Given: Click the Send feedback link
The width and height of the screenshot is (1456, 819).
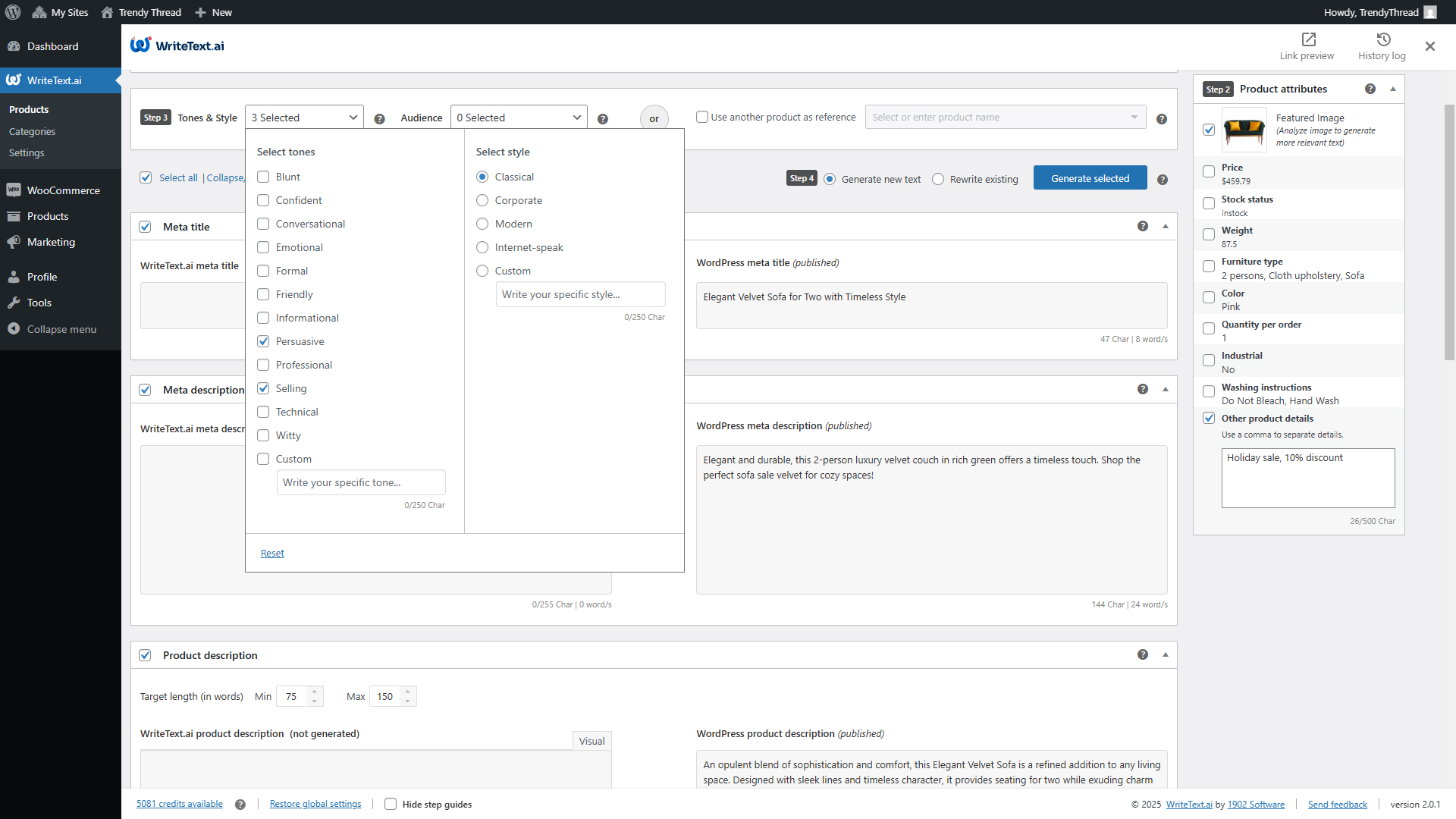Looking at the screenshot, I should [x=1338, y=805].
